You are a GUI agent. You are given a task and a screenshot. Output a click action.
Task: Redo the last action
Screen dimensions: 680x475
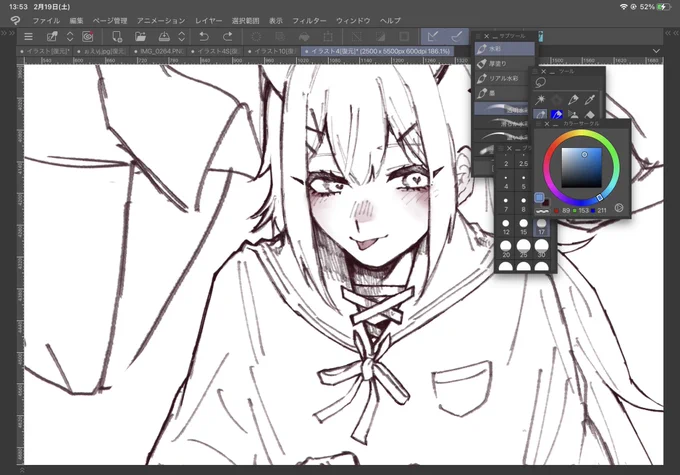point(227,37)
